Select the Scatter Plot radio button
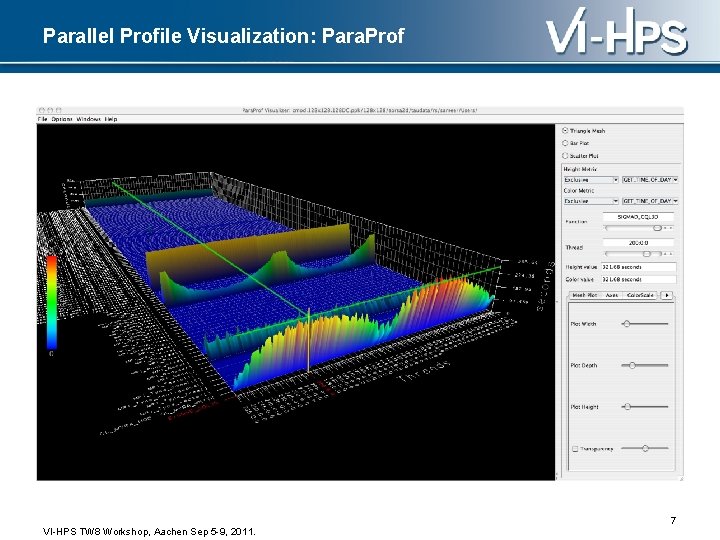The image size is (720, 540). tap(565, 156)
